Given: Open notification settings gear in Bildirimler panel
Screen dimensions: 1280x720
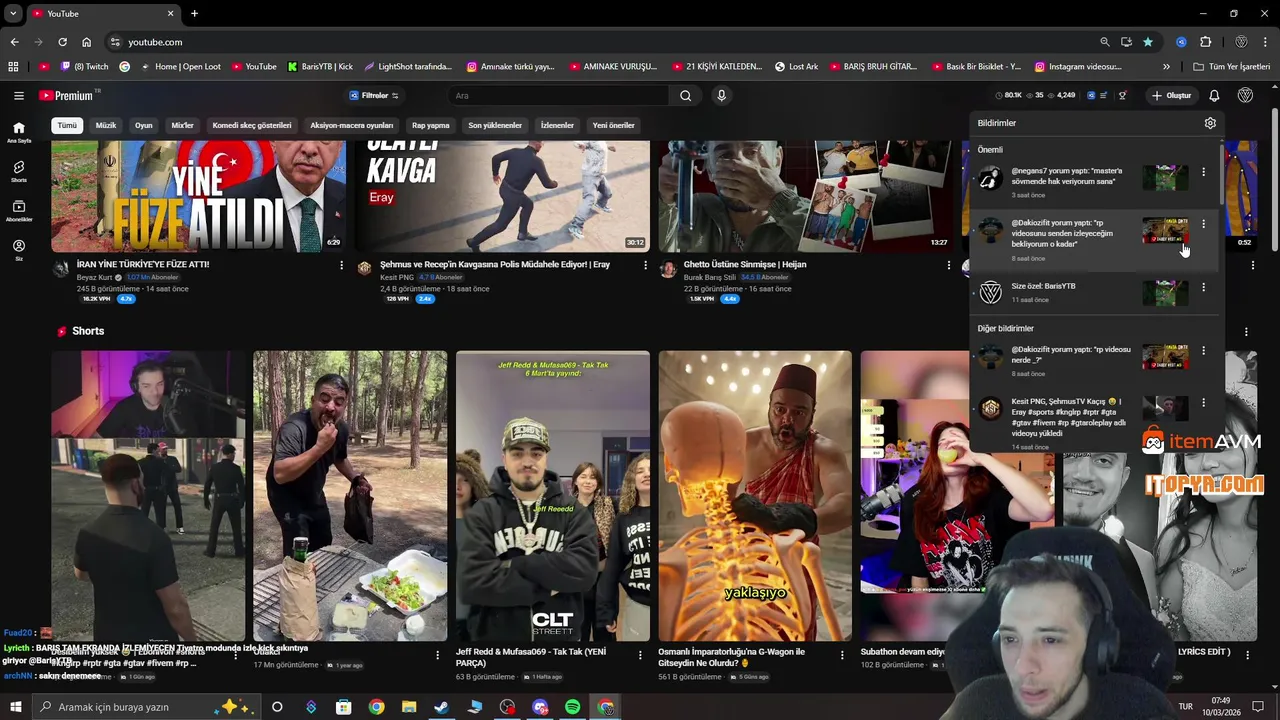Looking at the screenshot, I should (x=1210, y=123).
